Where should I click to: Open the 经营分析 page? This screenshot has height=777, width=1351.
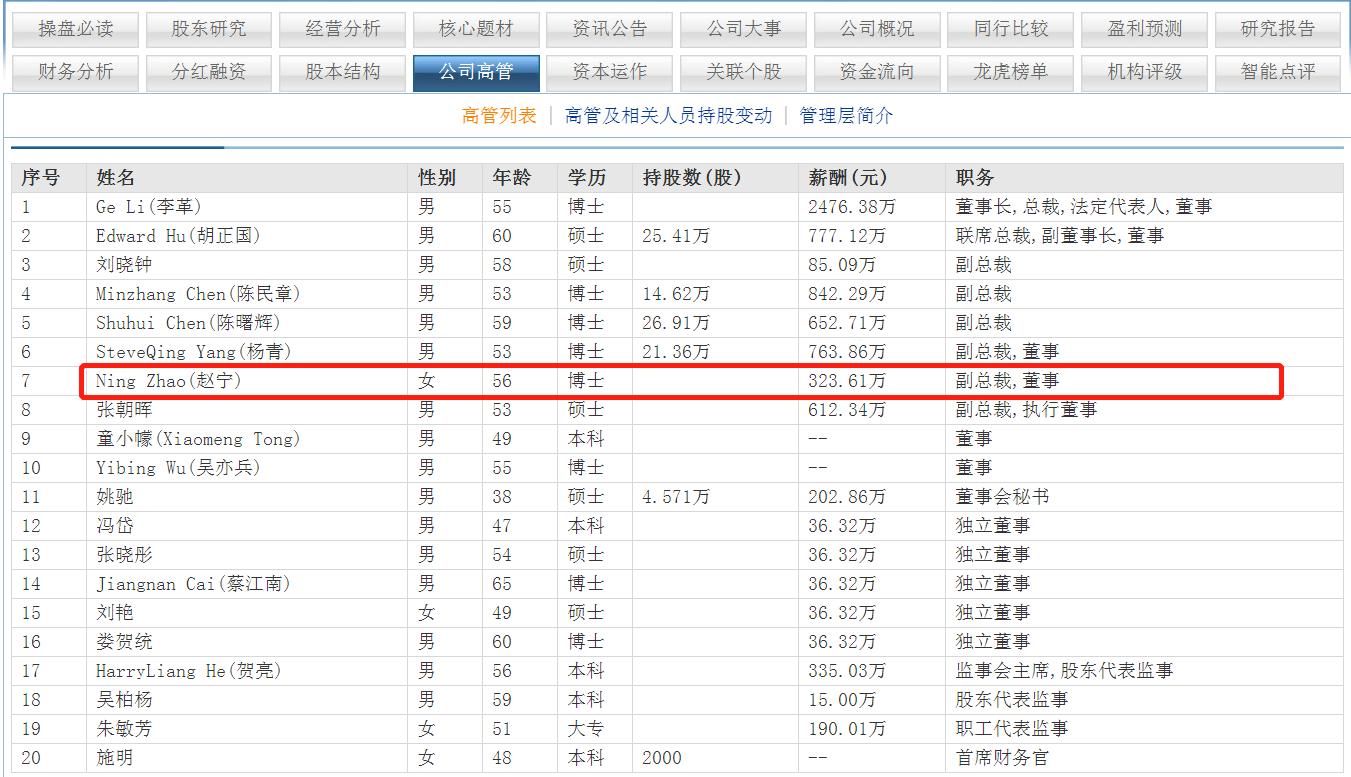point(342,28)
